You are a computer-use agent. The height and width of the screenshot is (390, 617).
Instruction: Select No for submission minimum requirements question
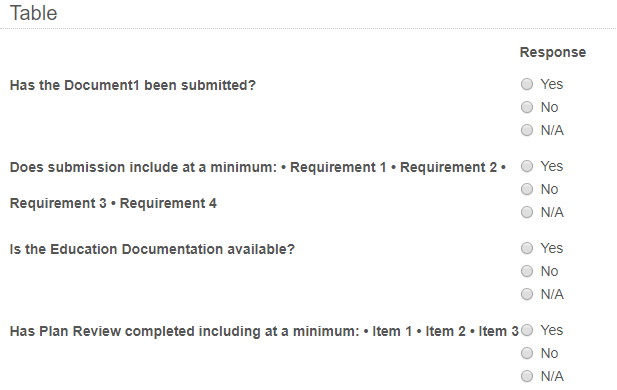(527, 189)
